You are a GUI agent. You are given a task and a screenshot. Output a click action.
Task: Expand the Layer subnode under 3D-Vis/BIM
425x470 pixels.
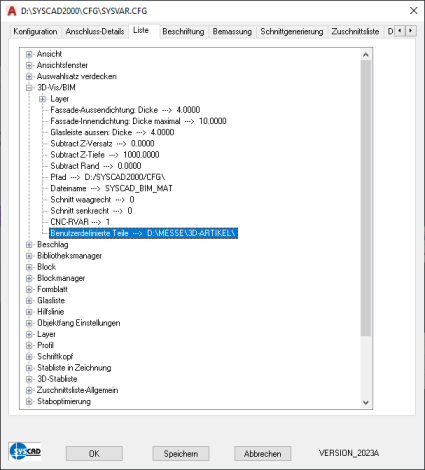click(x=43, y=99)
